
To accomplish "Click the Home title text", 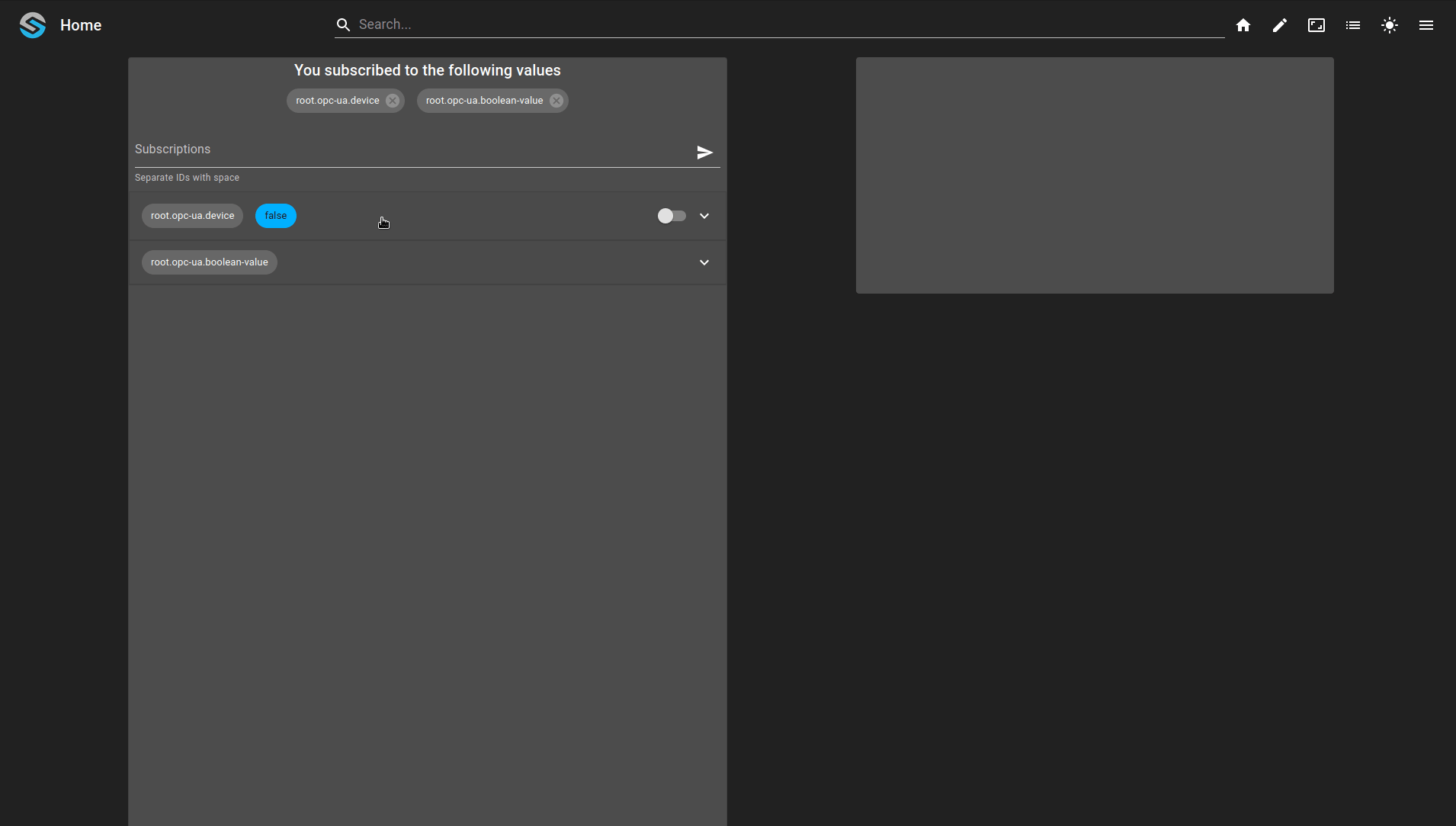I will pos(81,25).
